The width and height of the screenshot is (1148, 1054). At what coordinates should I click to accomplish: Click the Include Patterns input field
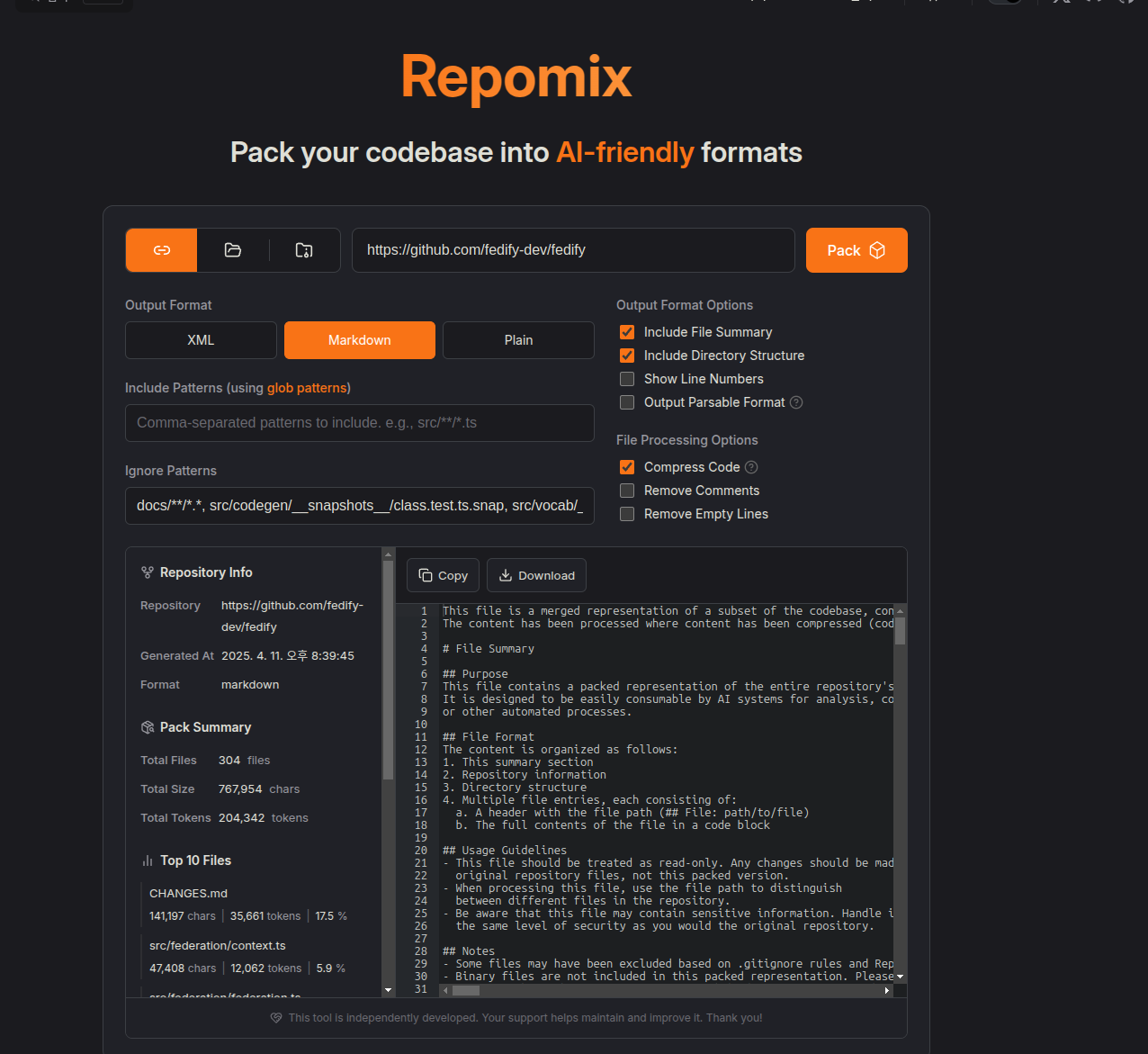pos(360,423)
